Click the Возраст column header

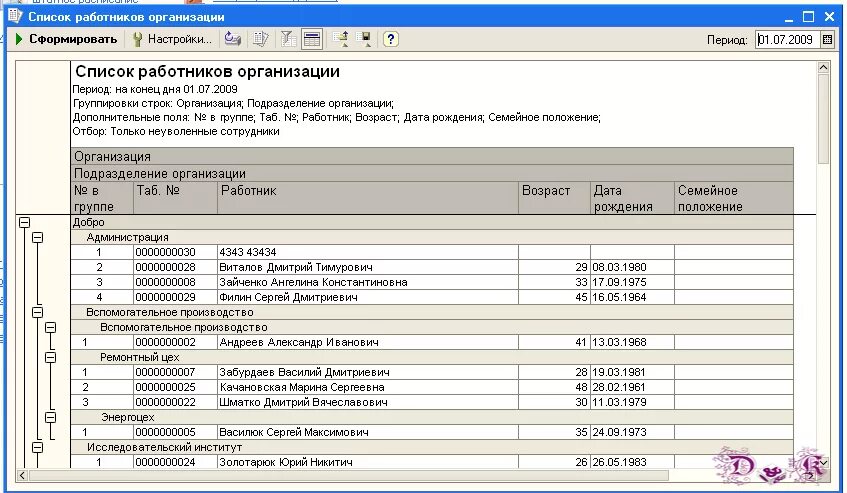point(554,198)
